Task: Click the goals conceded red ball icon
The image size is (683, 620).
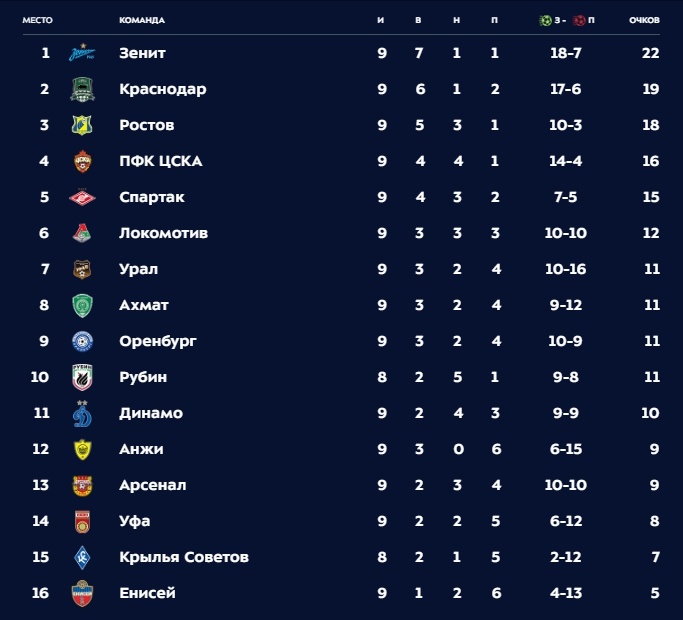Action: point(579,20)
